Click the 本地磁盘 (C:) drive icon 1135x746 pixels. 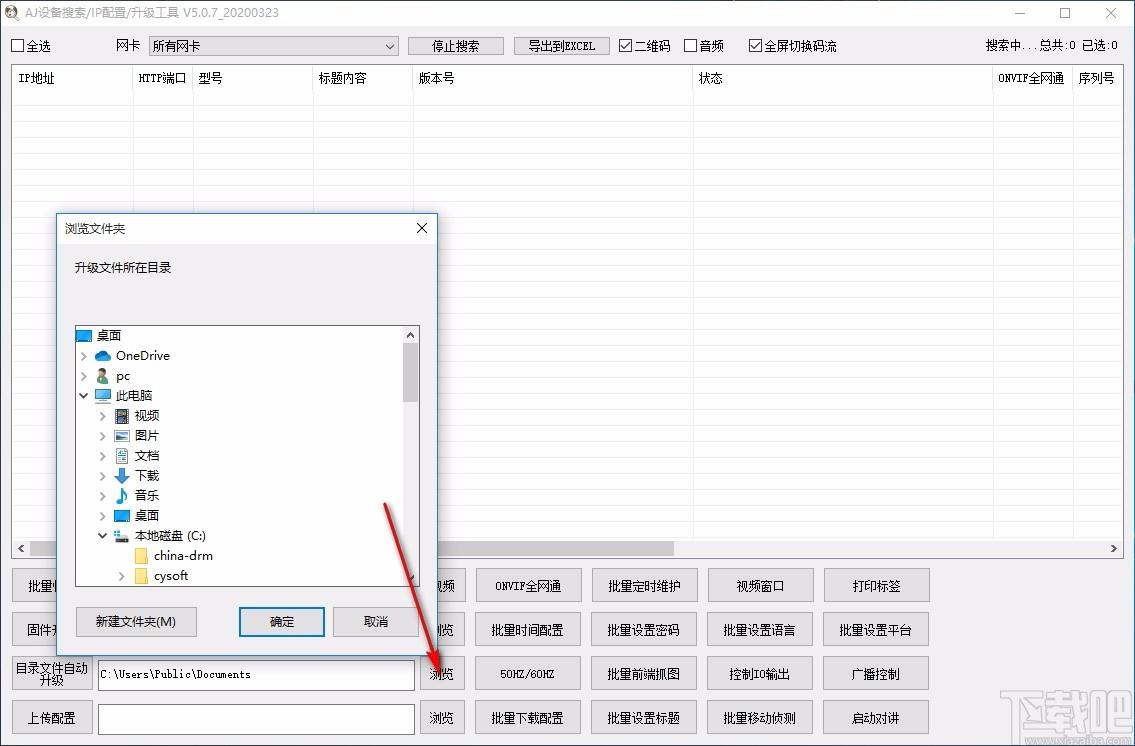(122, 535)
